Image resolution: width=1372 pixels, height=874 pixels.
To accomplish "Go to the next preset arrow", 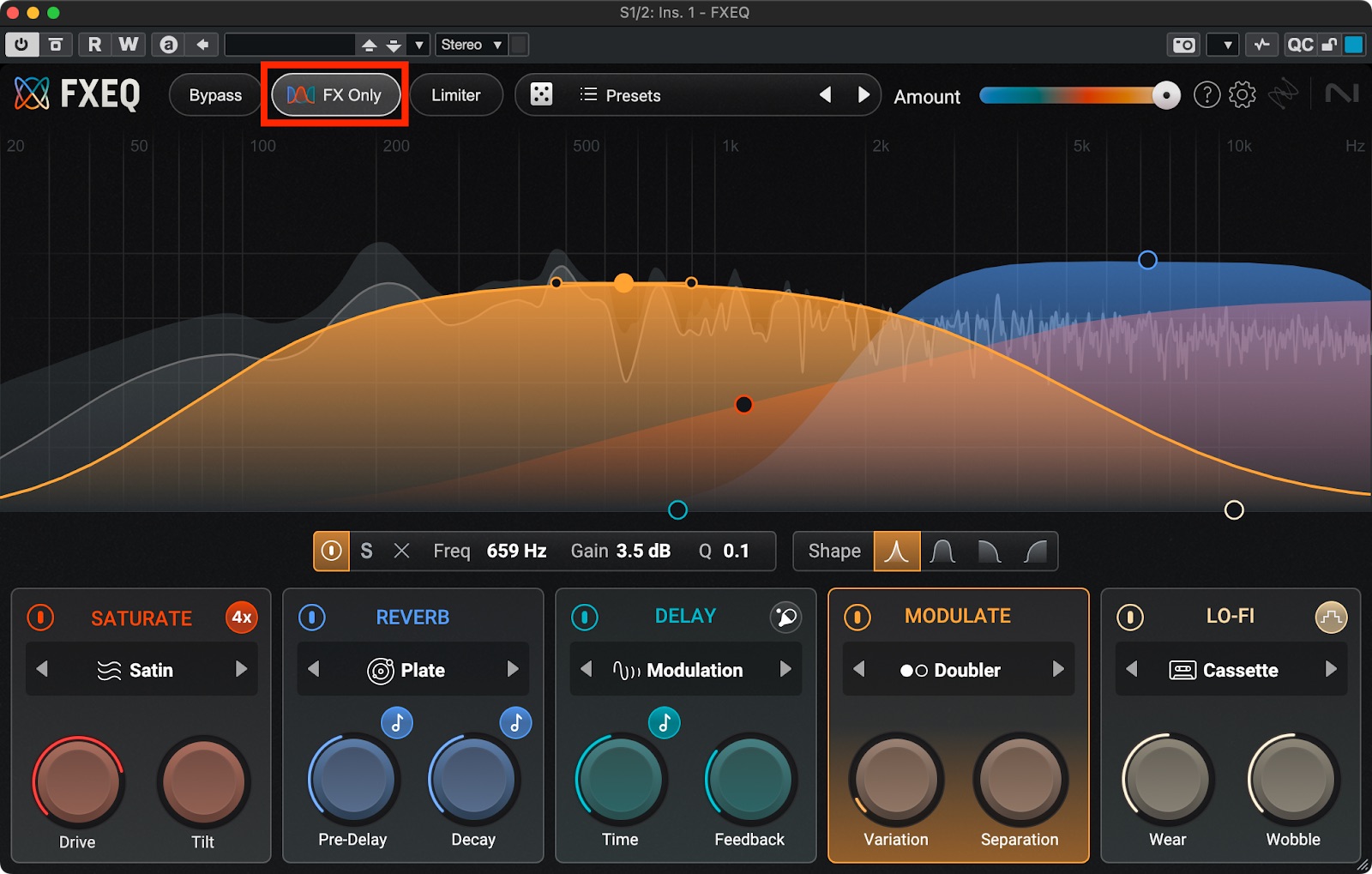I will [x=864, y=94].
